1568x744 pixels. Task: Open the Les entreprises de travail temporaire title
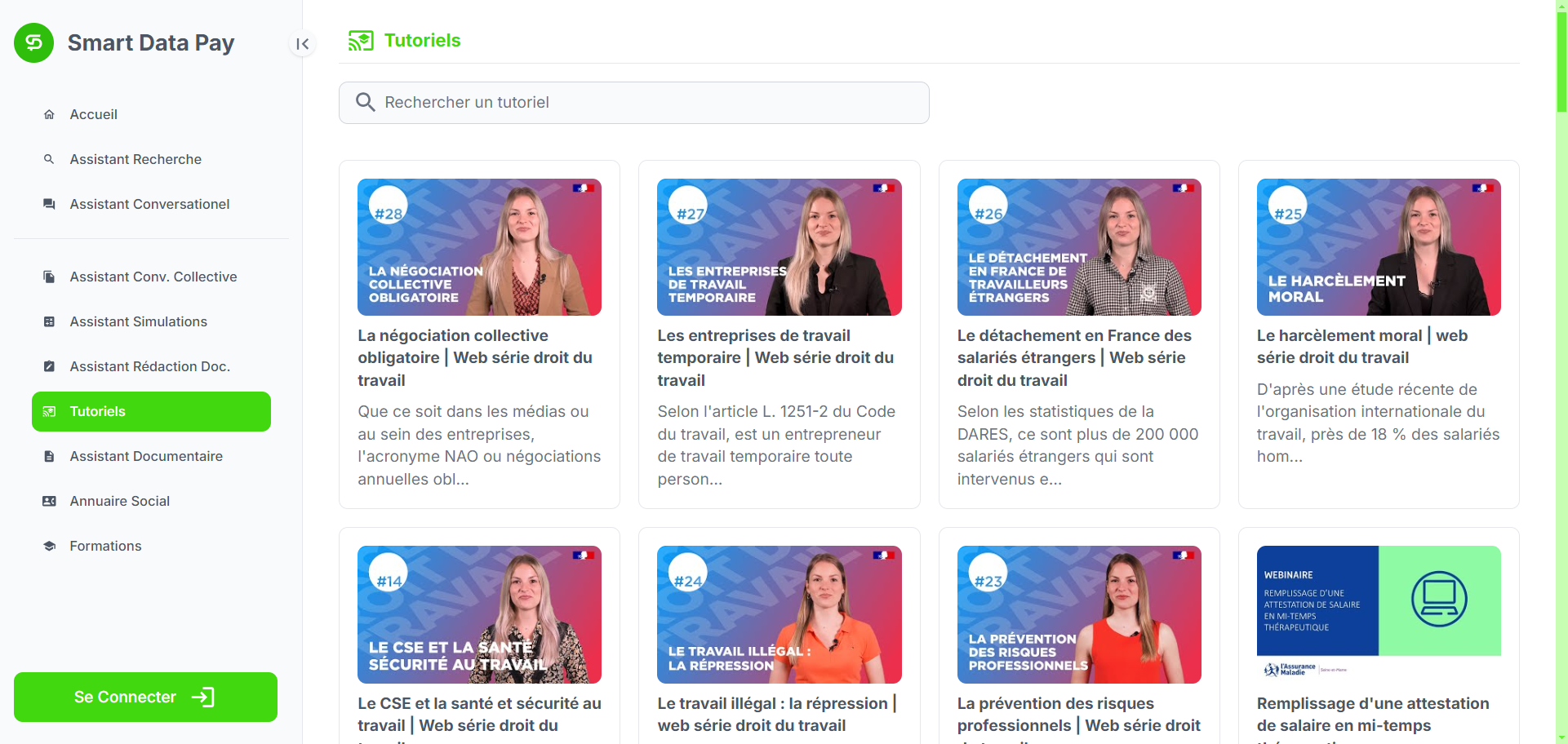click(775, 357)
